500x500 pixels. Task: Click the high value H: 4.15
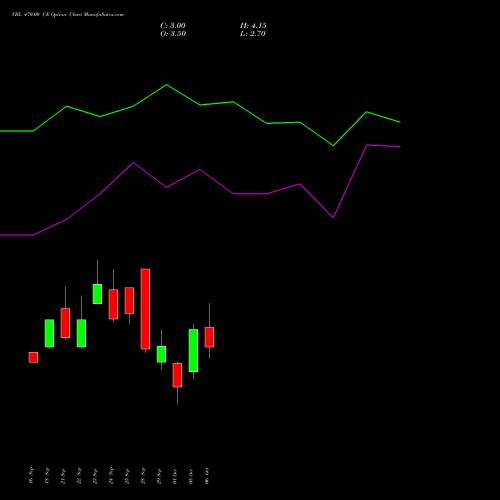pos(253,26)
